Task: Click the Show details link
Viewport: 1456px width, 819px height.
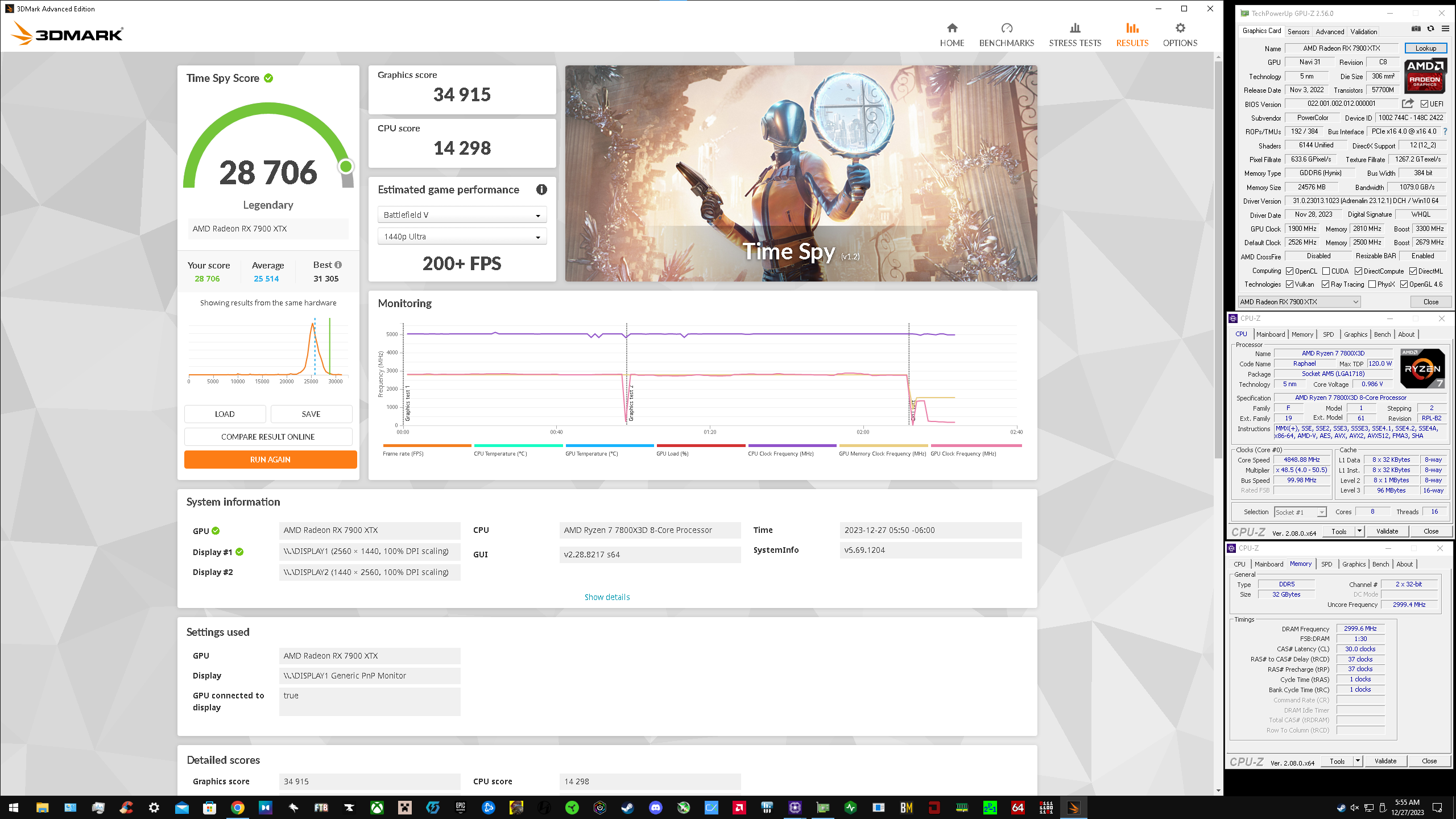Action: tap(607, 597)
